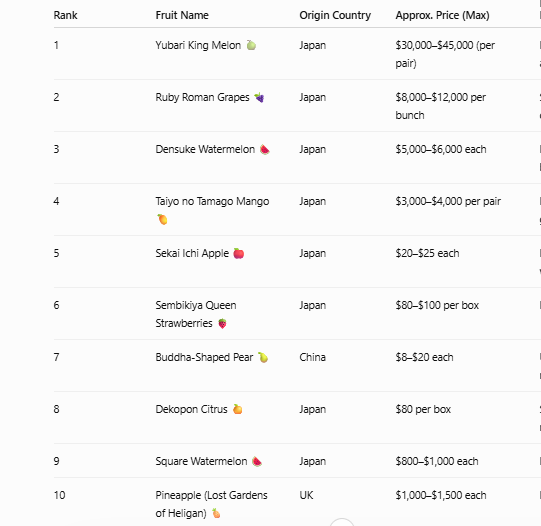
Task: Click the mango emoji under Taiyo no Tamago Mango
Action: (162, 219)
